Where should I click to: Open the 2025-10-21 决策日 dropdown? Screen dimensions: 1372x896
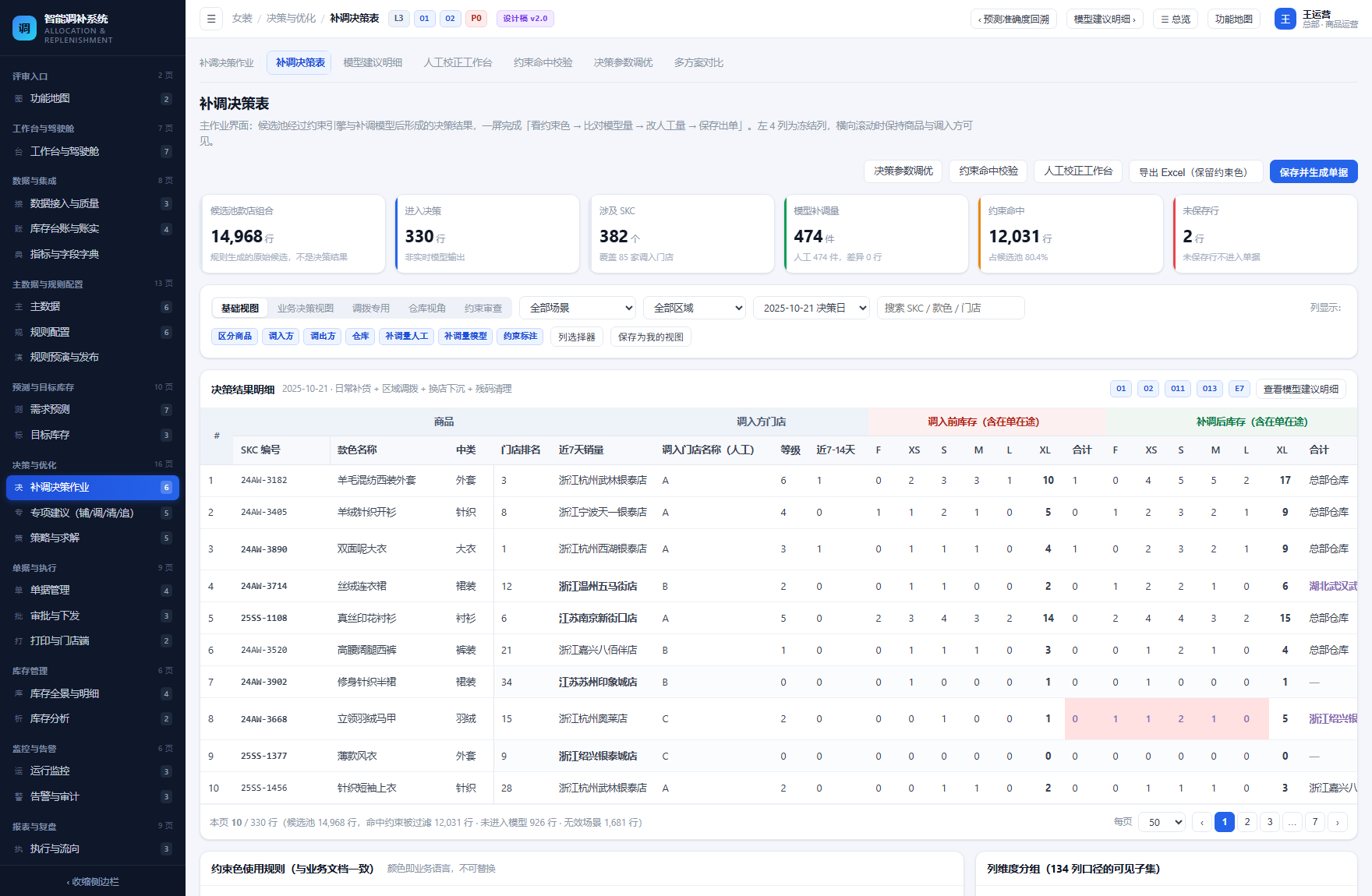812,308
